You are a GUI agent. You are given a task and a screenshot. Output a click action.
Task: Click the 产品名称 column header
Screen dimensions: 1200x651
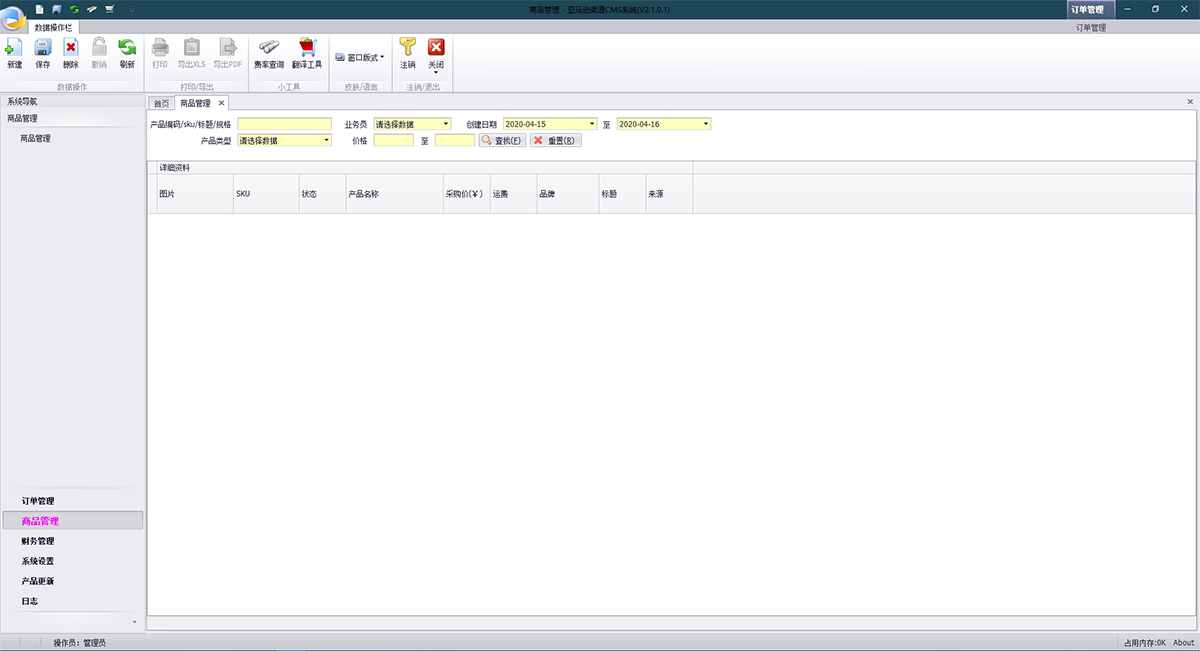pyautogui.click(x=393, y=193)
